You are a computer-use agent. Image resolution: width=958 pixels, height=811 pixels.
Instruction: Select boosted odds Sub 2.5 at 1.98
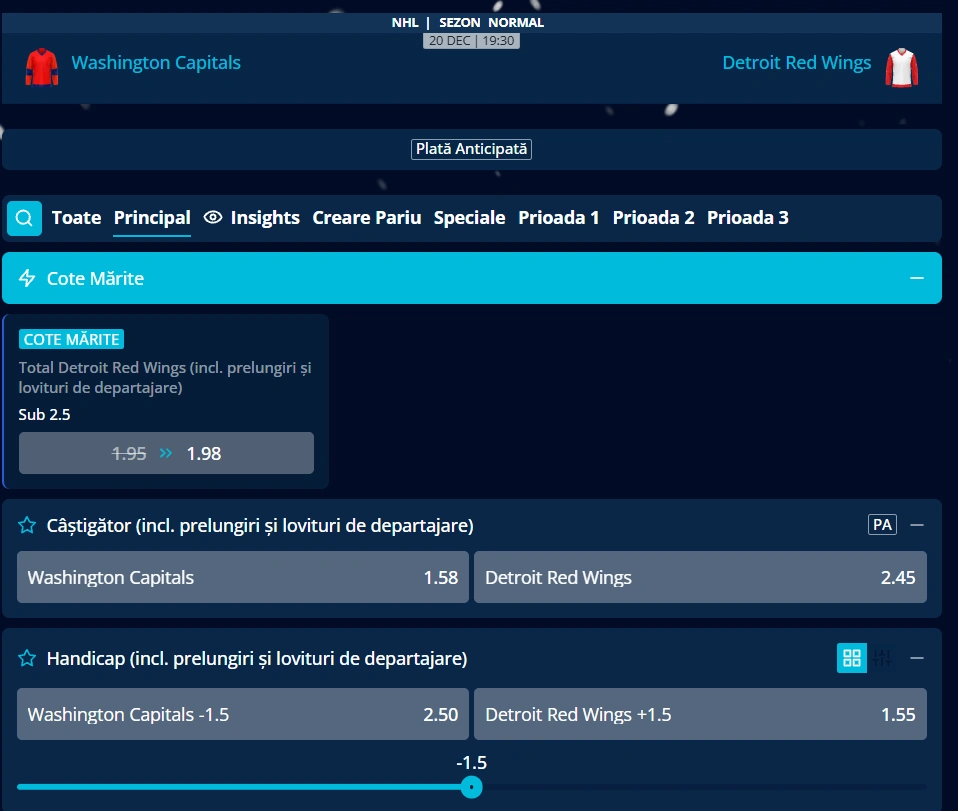(x=166, y=453)
